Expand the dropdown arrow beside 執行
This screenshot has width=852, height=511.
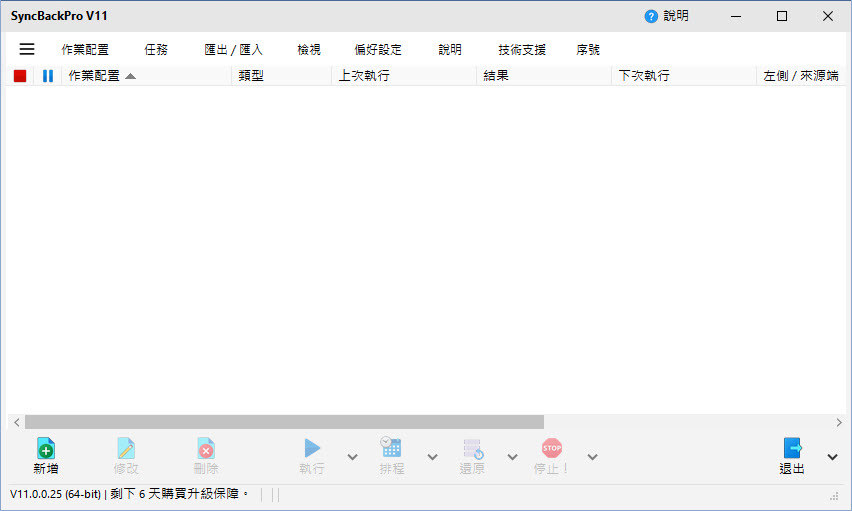click(x=352, y=457)
